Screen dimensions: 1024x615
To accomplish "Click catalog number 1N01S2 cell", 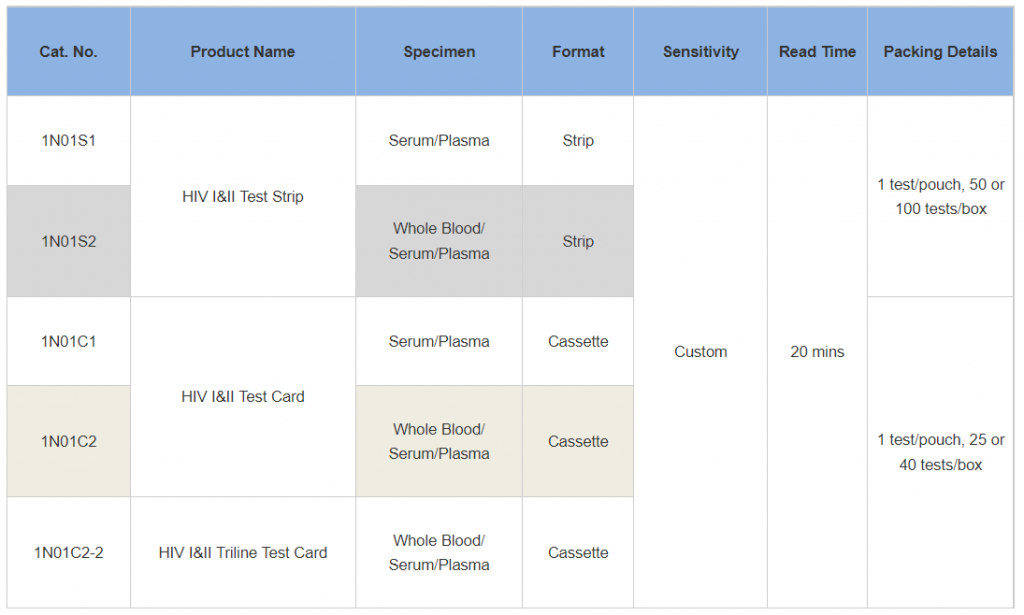I will [68, 241].
